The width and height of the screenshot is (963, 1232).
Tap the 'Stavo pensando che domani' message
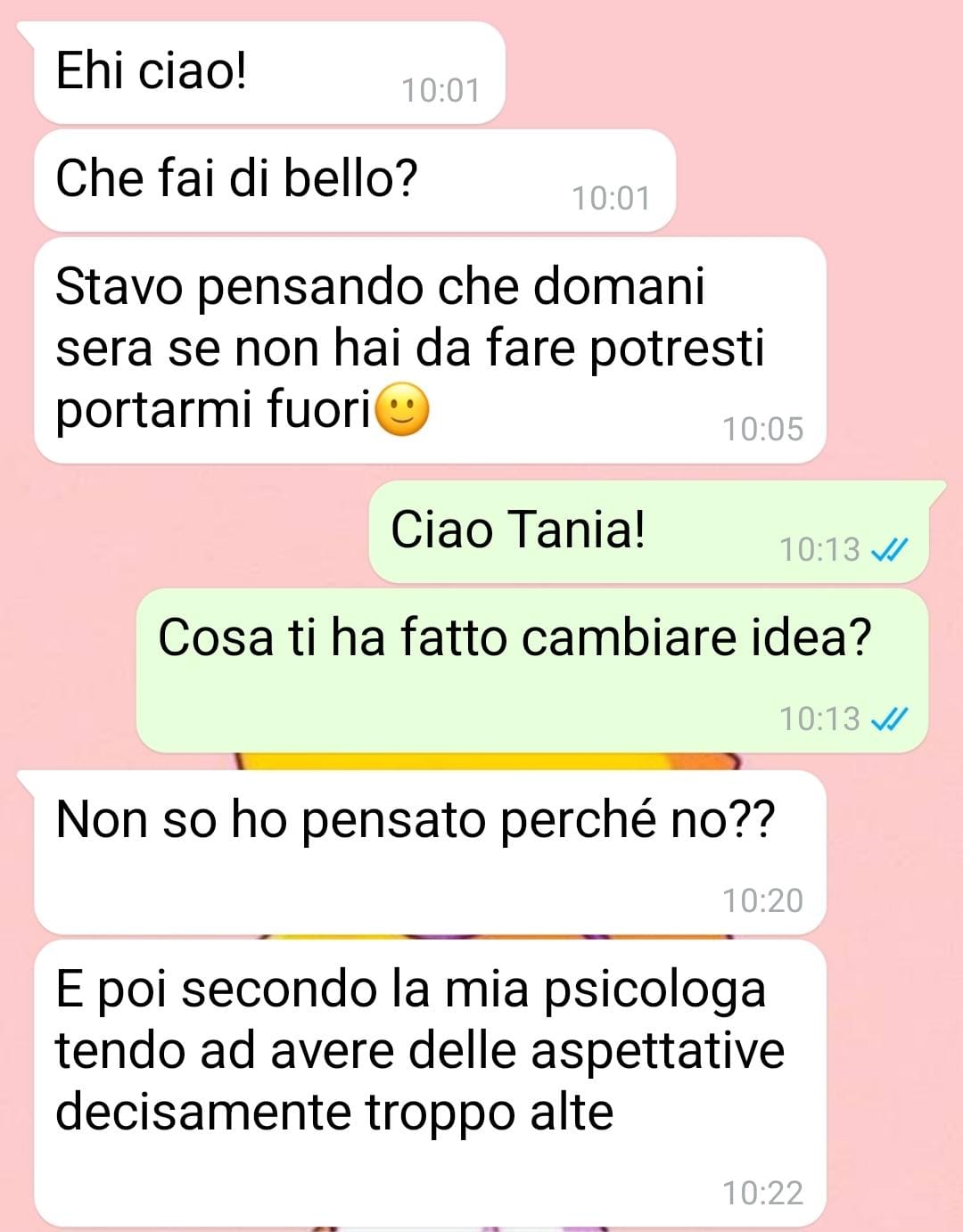click(x=430, y=350)
